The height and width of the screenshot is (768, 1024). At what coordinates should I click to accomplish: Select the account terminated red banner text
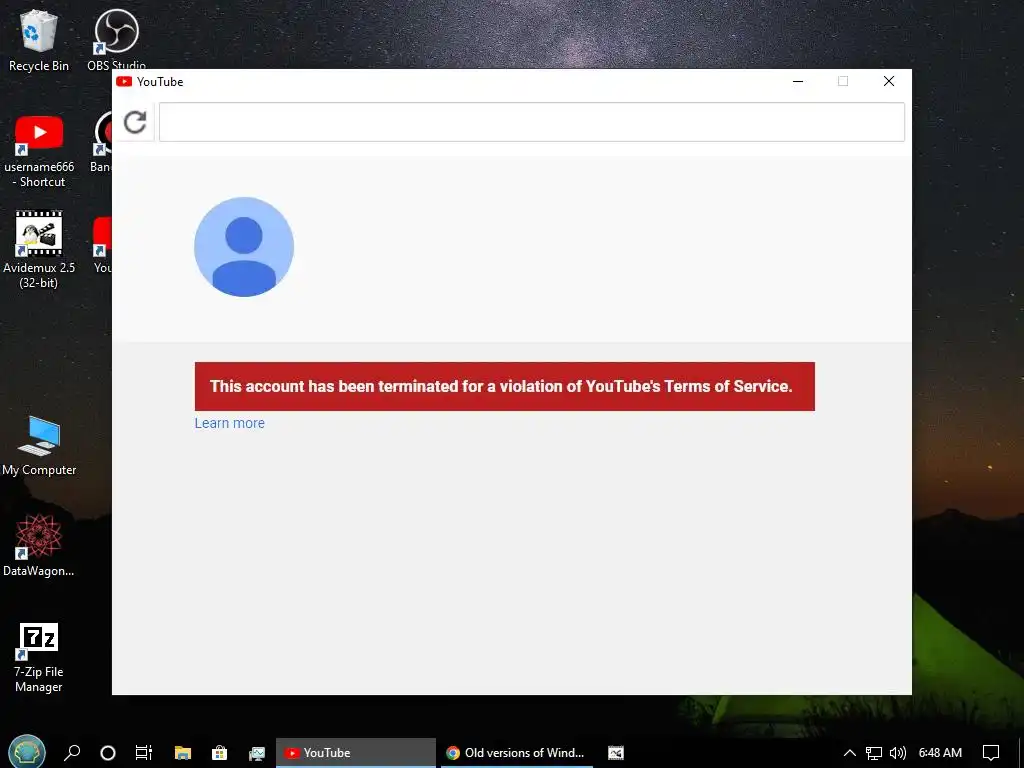(501, 386)
